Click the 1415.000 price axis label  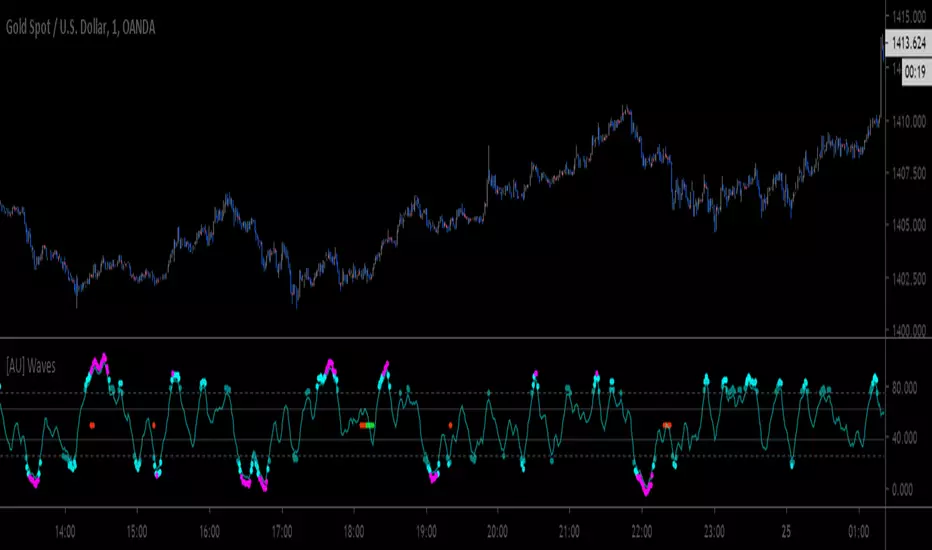[x=909, y=17]
